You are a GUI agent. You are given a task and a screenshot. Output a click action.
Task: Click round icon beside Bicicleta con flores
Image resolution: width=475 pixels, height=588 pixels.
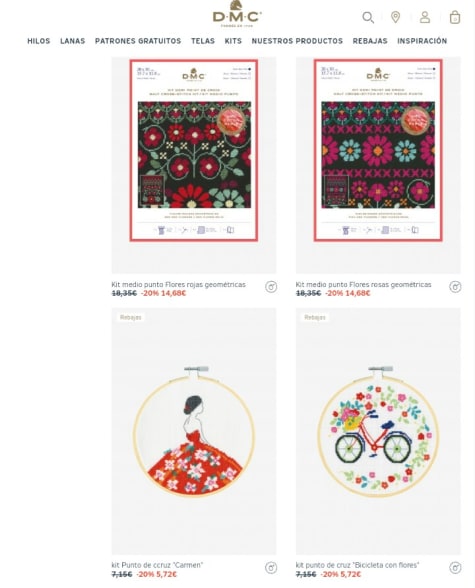click(455, 568)
